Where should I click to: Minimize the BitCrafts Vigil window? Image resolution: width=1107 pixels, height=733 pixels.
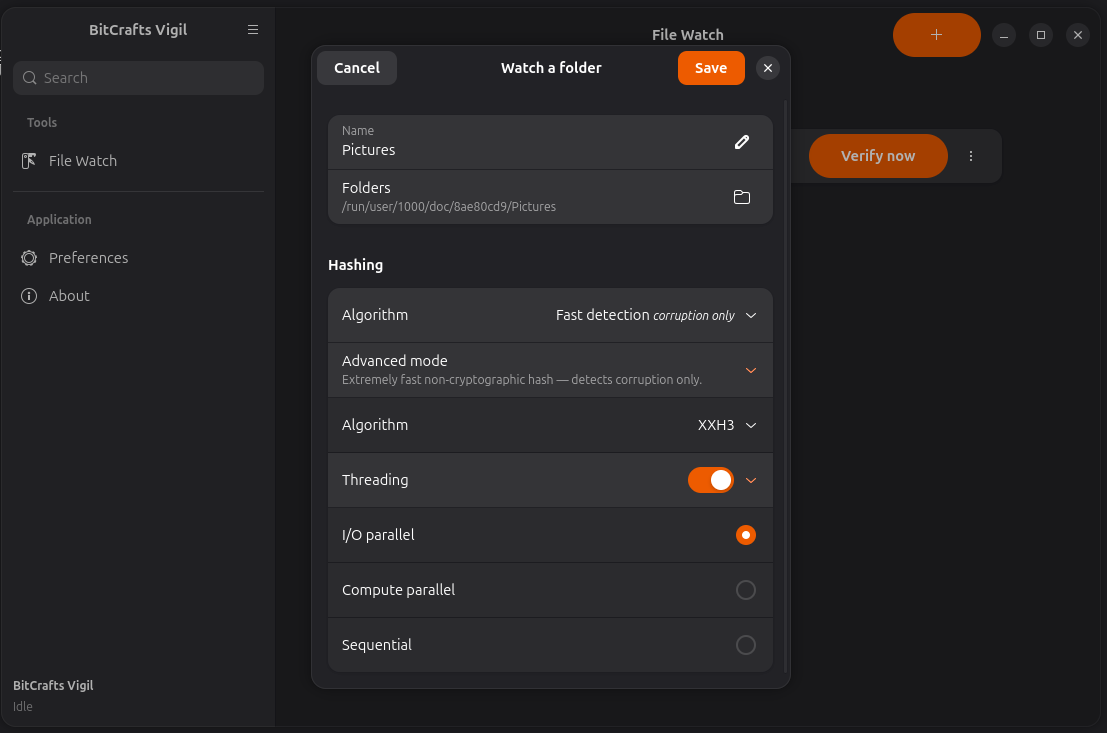pos(1003,35)
